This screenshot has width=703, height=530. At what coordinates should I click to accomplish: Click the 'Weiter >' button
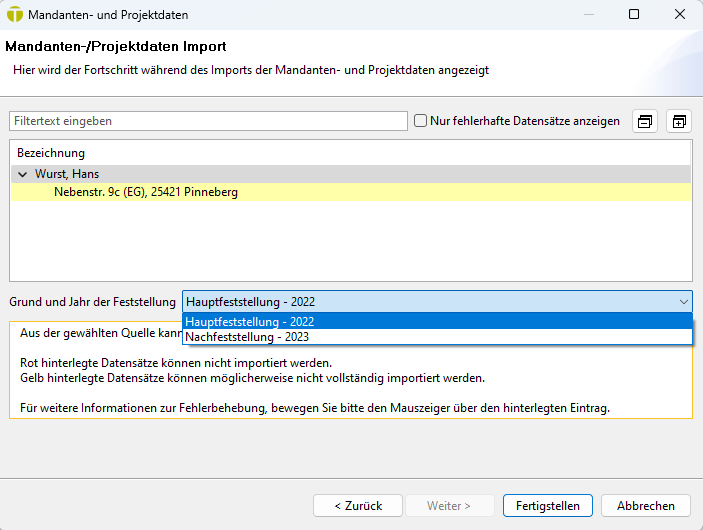[x=448, y=506]
